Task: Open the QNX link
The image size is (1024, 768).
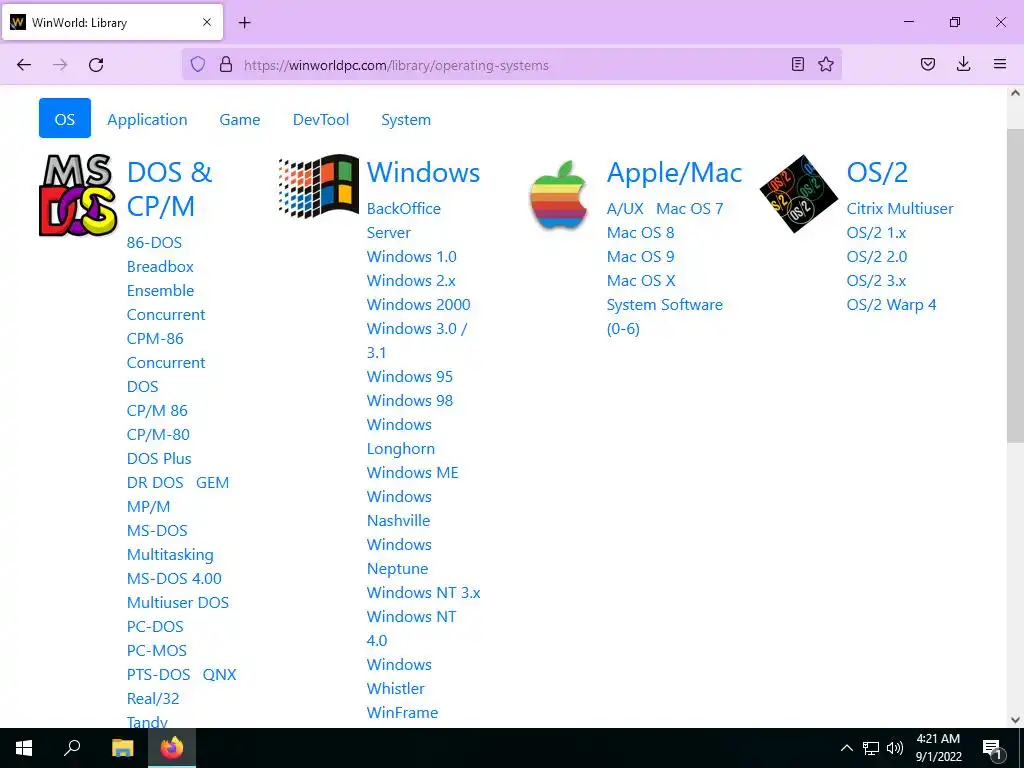Action: [x=219, y=675]
